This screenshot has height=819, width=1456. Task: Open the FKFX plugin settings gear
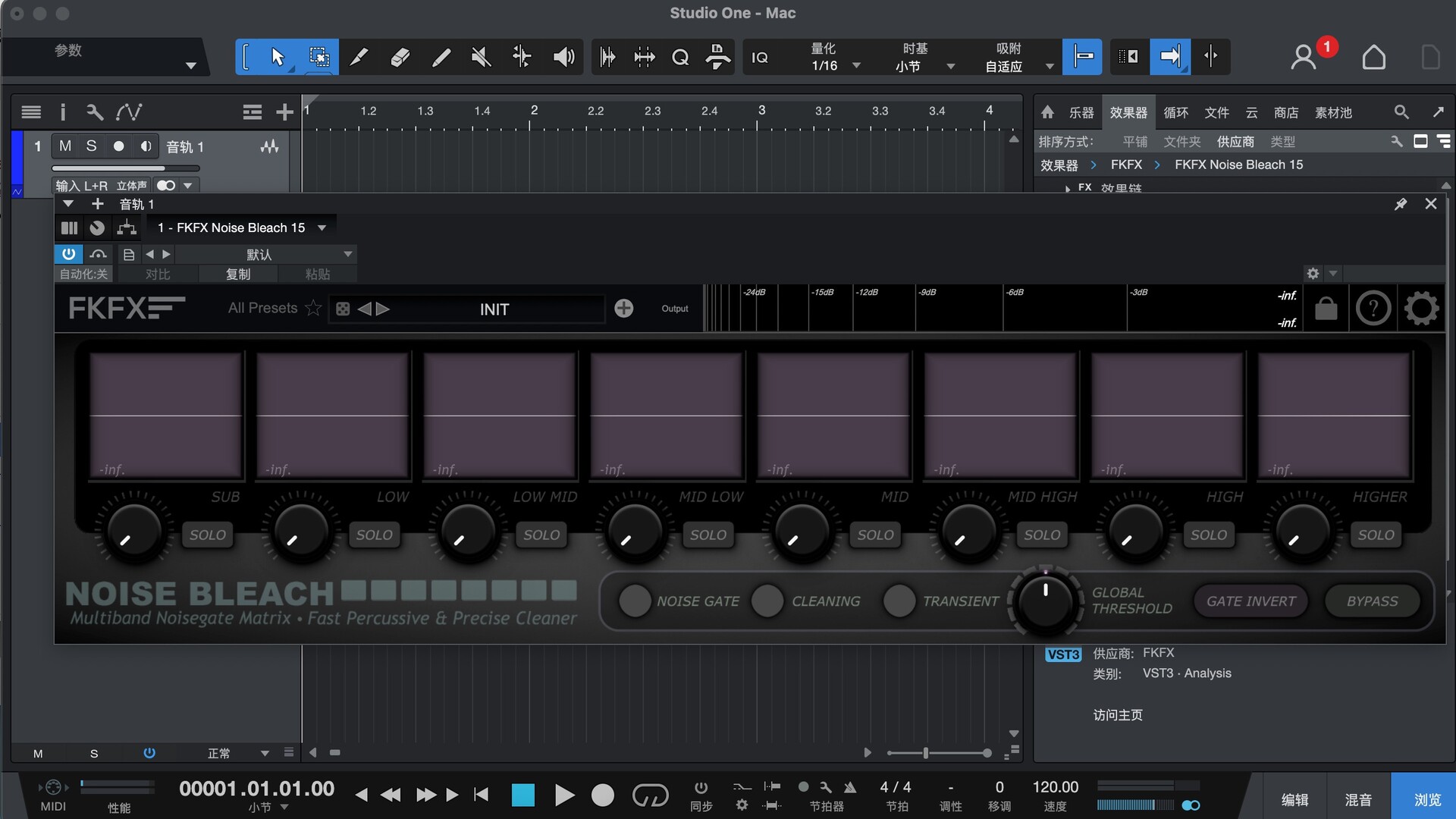[x=1421, y=309]
